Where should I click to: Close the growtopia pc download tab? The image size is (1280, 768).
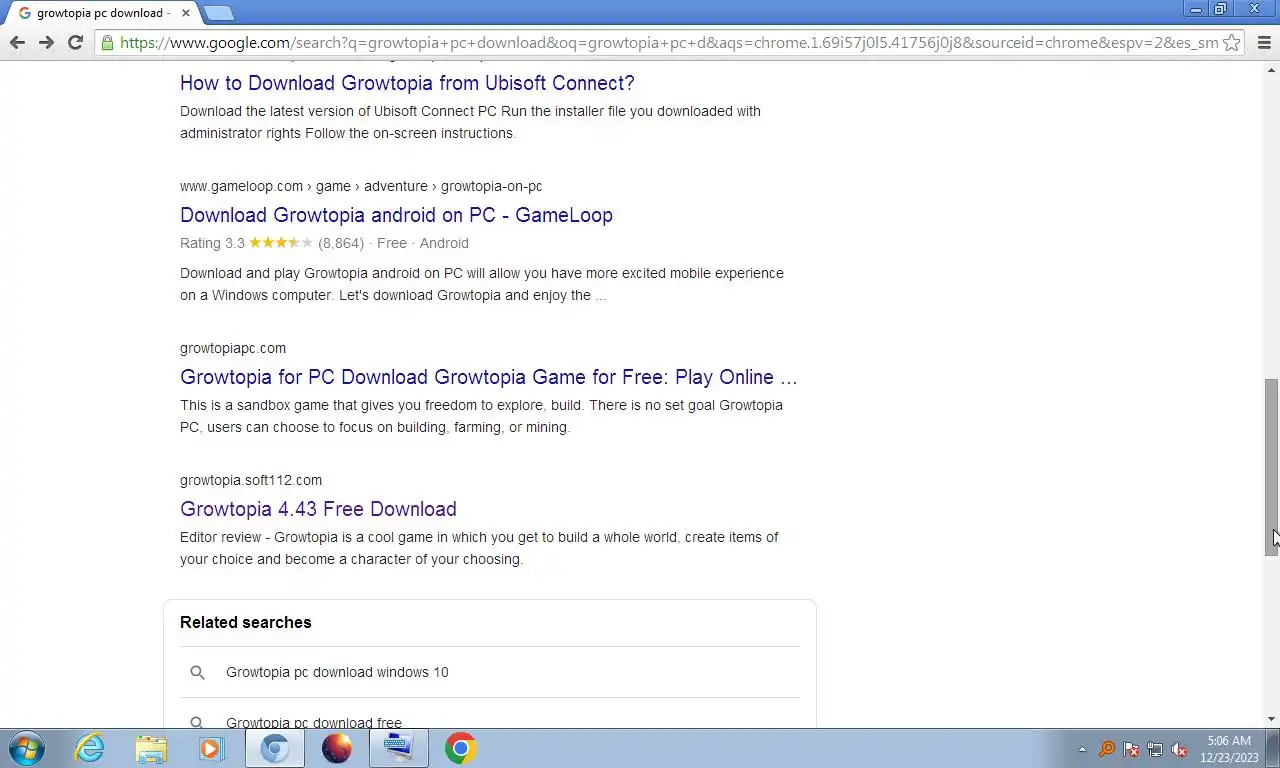click(185, 13)
